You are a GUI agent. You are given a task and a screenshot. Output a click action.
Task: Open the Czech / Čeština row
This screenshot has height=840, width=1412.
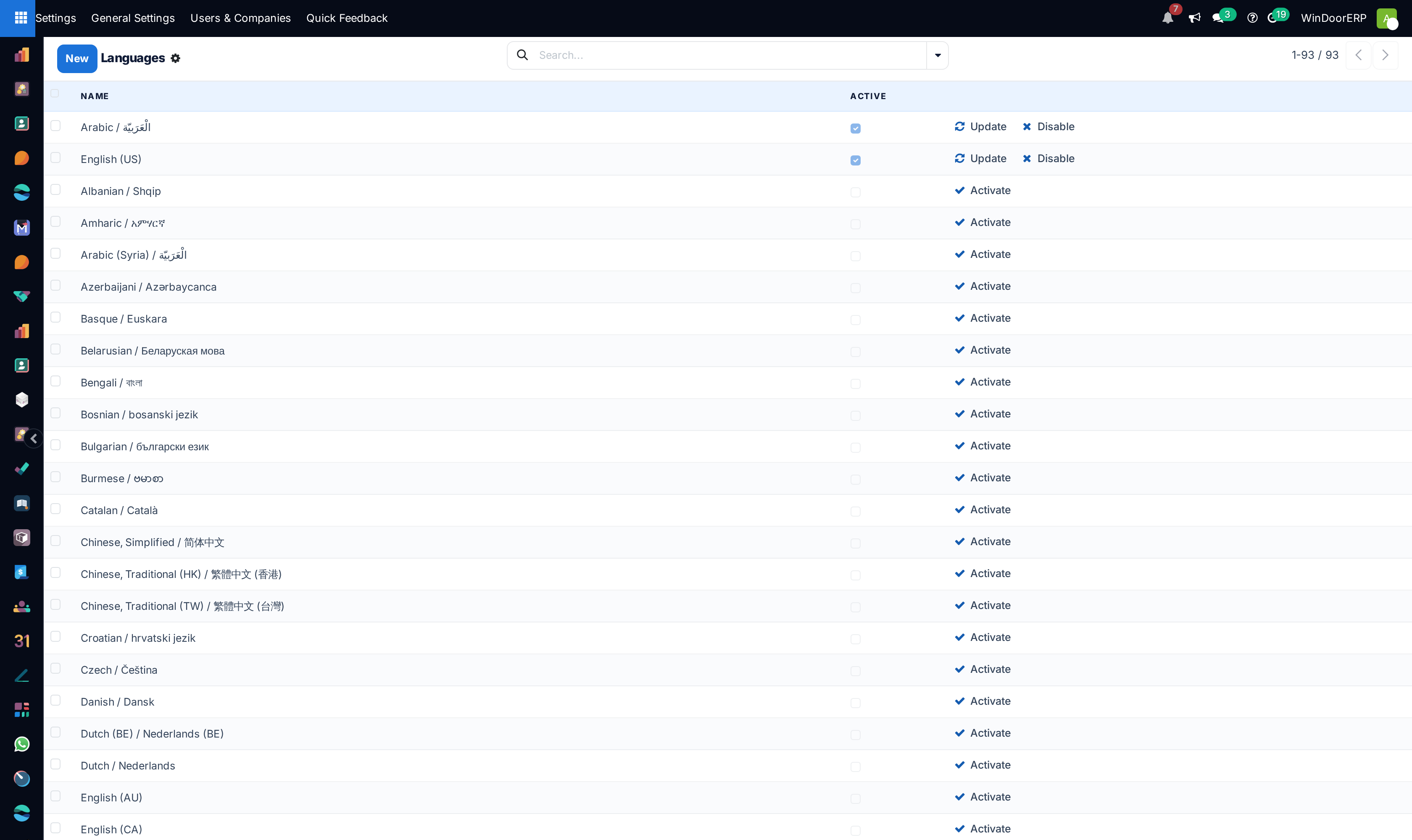pos(727,669)
